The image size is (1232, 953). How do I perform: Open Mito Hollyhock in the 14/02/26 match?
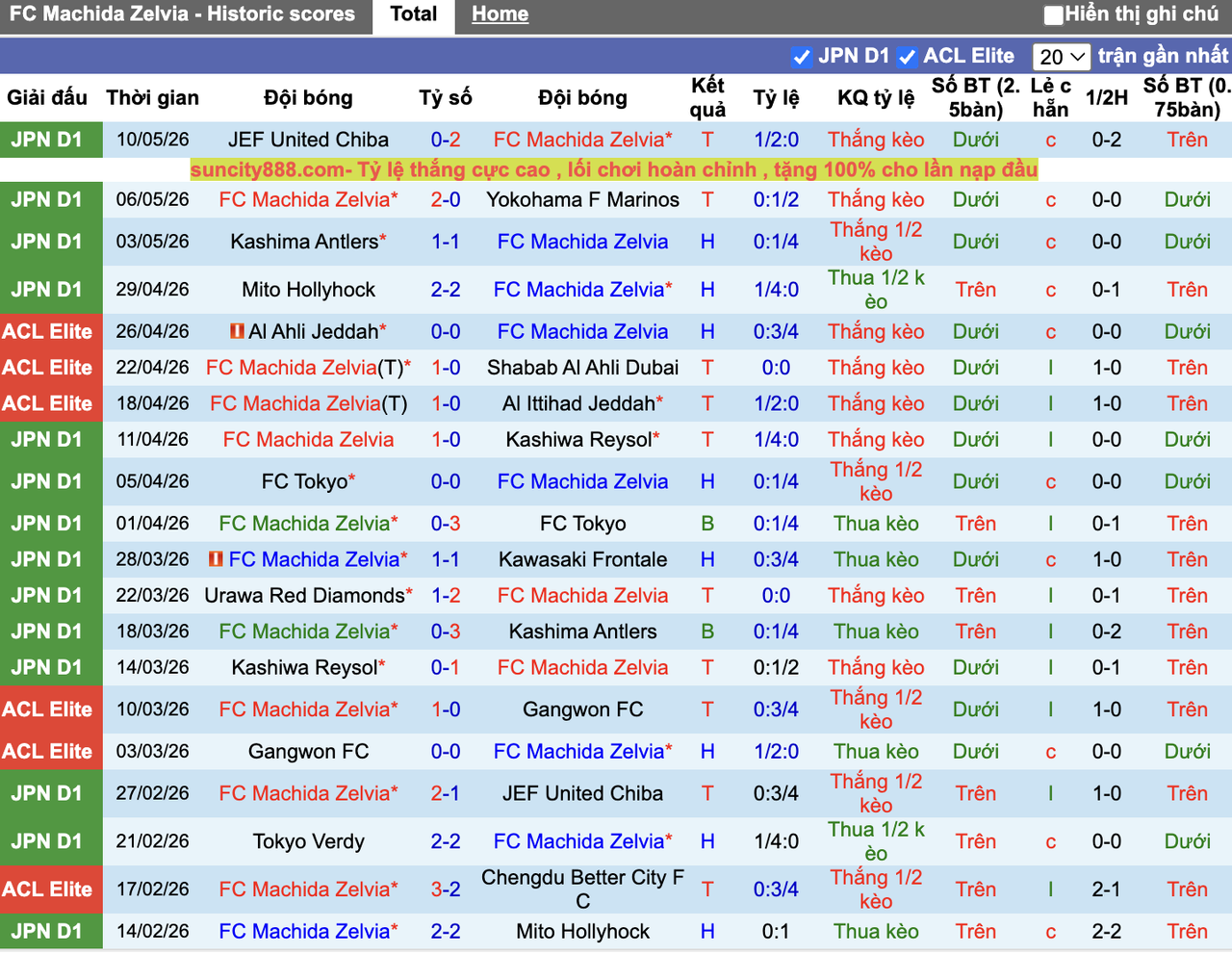click(x=582, y=932)
